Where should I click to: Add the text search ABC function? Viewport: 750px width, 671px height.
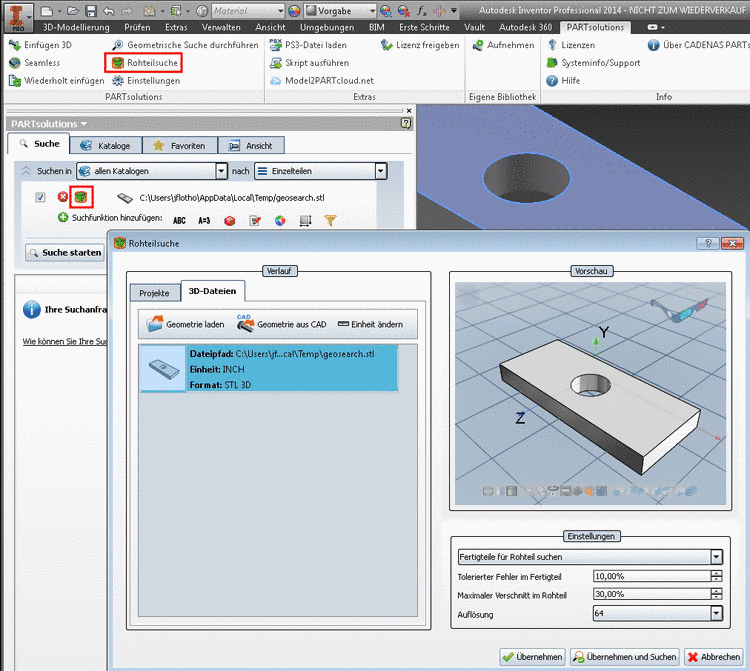180,219
